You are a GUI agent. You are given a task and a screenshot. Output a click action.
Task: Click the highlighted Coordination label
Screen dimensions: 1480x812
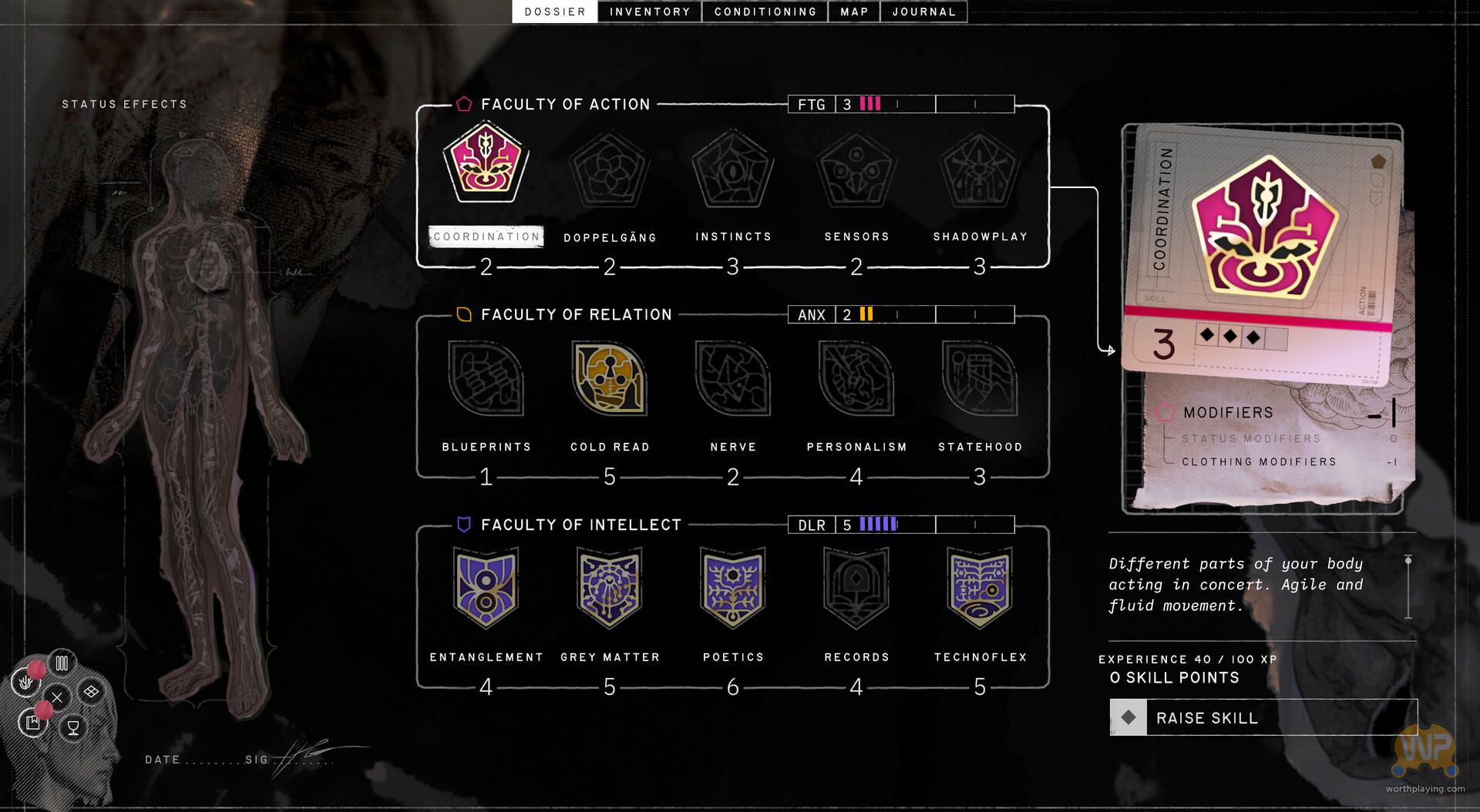click(x=486, y=237)
